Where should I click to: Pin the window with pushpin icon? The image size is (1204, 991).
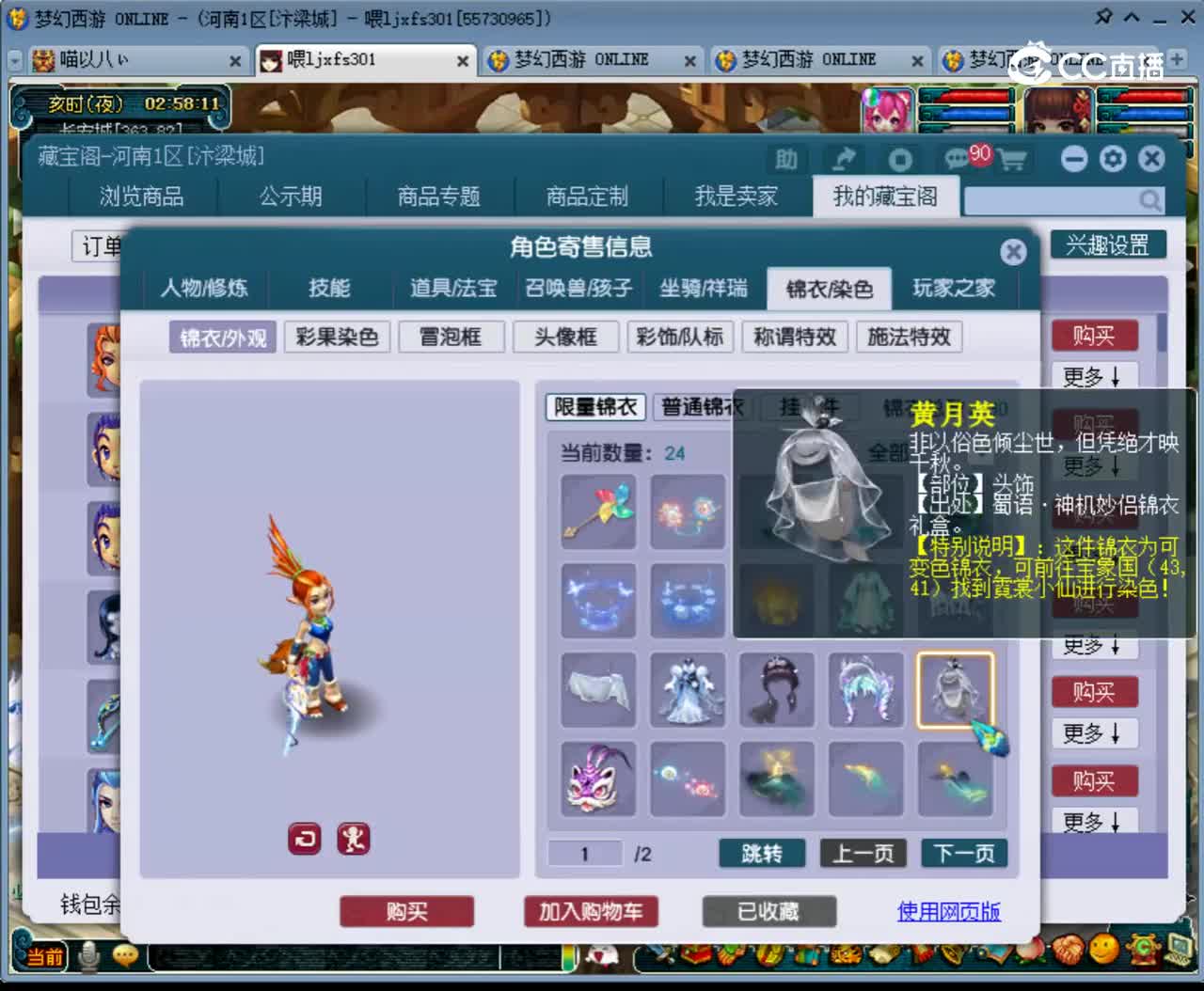click(x=1103, y=17)
